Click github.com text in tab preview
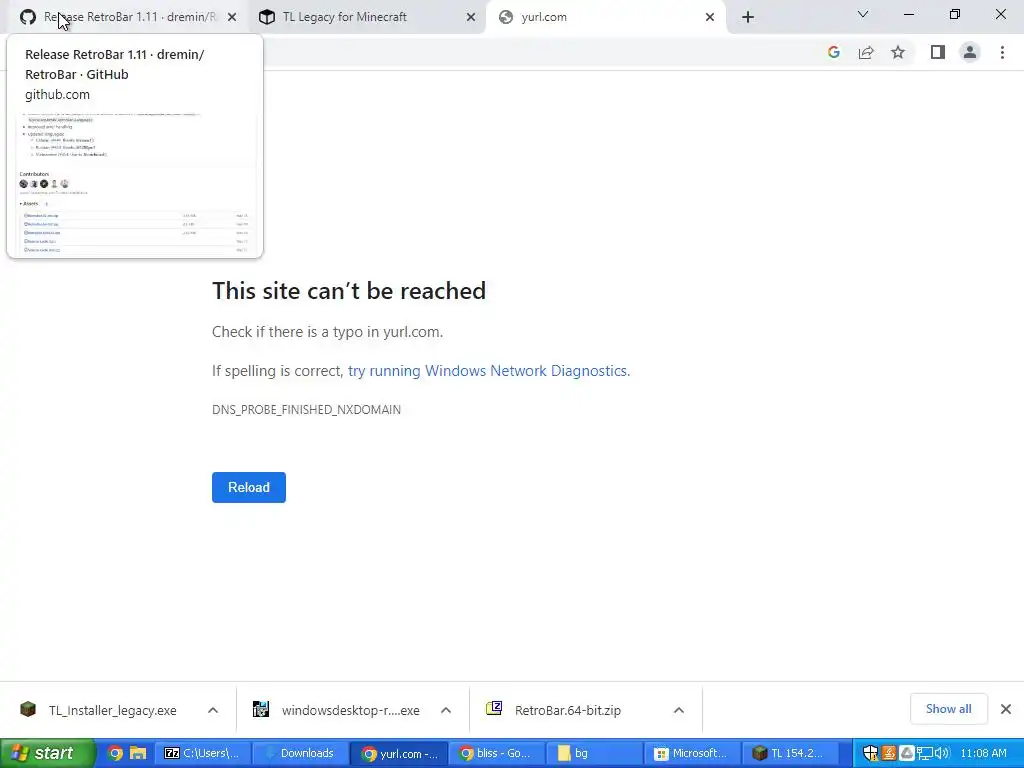The height and width of the screenshot is (768, 1024). coord(57,95)
